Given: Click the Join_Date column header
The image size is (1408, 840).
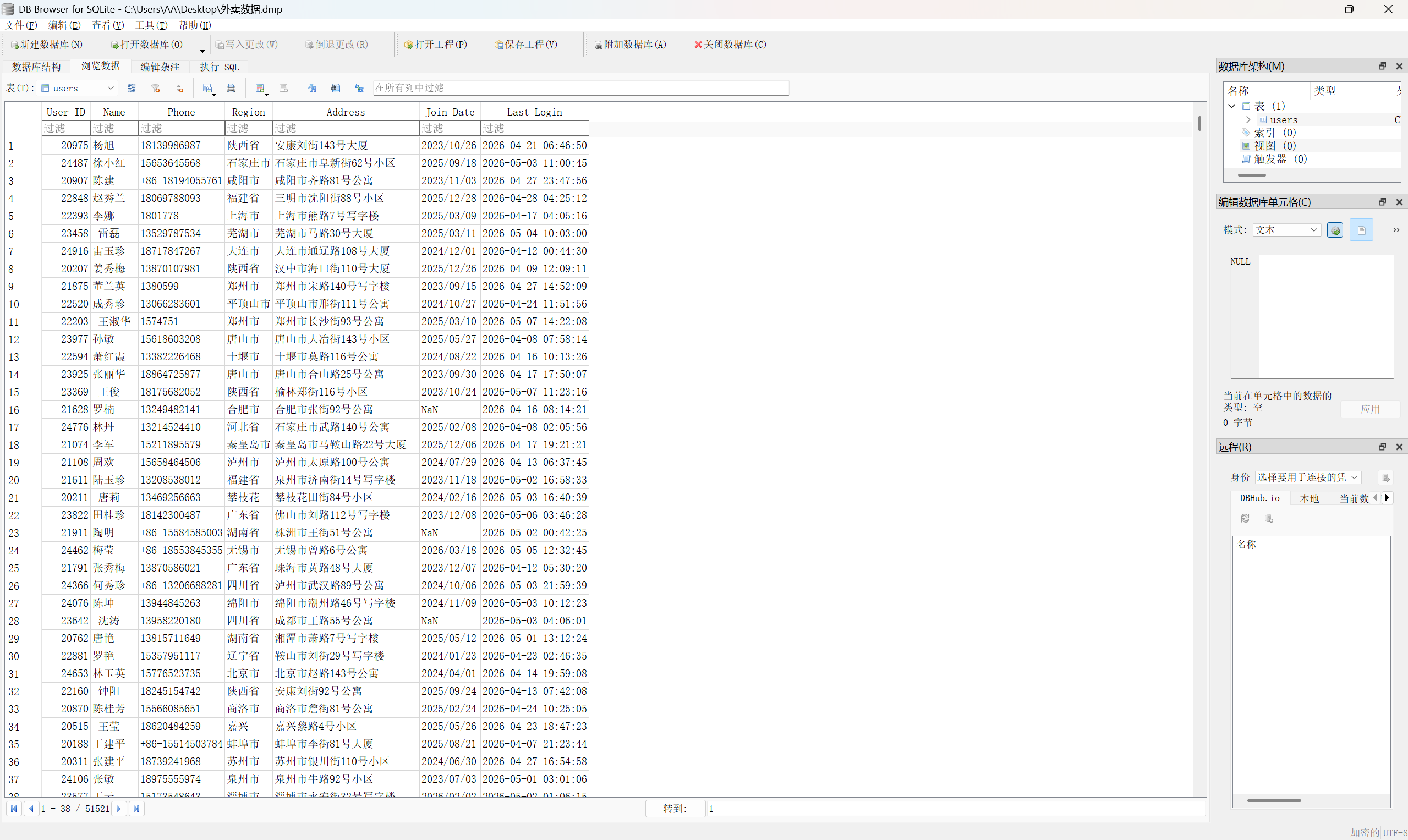Looking at the screenshot, I should pyautogui.click(x=450, y=112).
